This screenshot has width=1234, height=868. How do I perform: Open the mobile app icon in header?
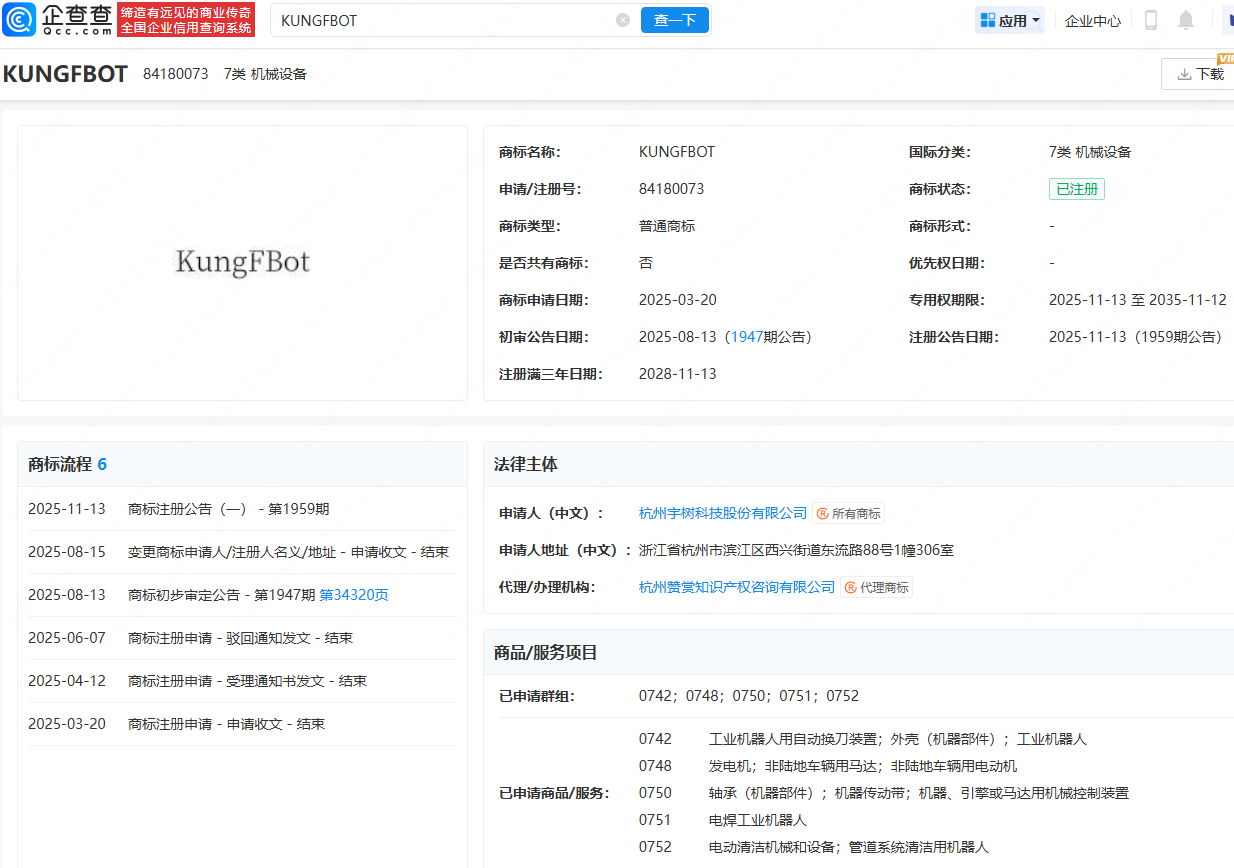(1150, 19)
